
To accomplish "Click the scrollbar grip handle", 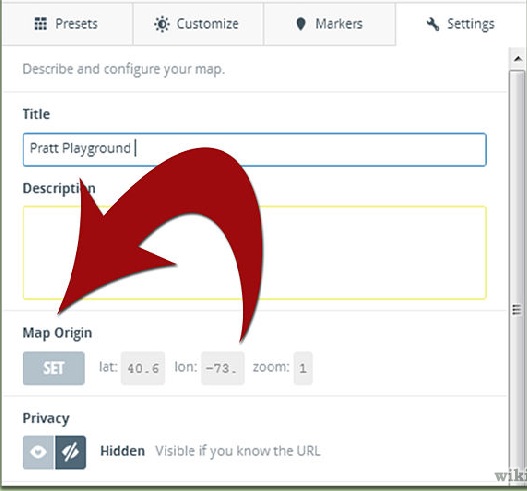I will point(517,310).
